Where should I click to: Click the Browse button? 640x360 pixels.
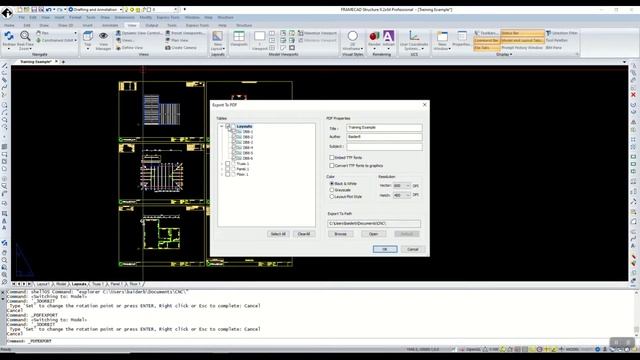point(341,234)
